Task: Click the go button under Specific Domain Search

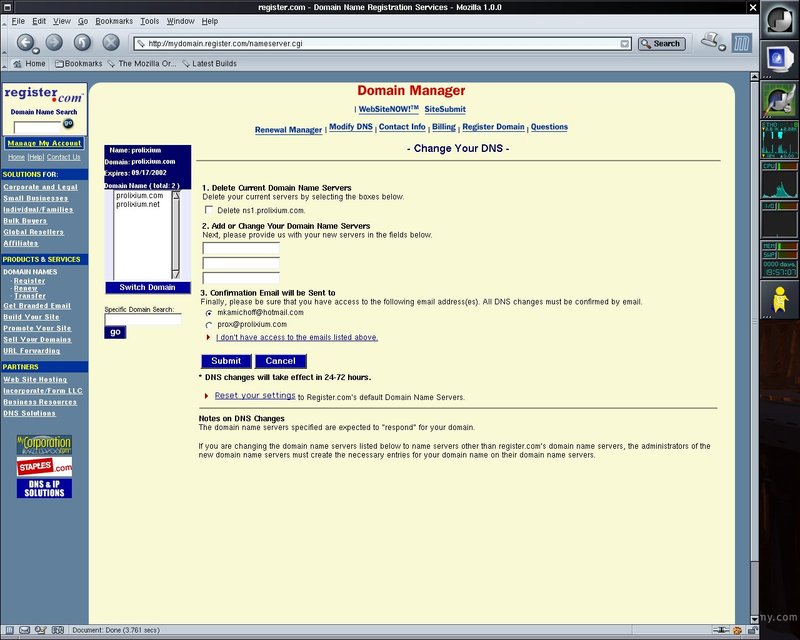Action: (x=115, y=332)
